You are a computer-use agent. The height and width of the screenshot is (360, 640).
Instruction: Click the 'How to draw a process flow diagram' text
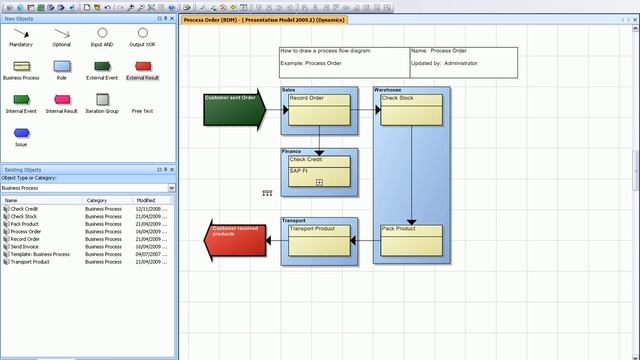click(325, 51)
